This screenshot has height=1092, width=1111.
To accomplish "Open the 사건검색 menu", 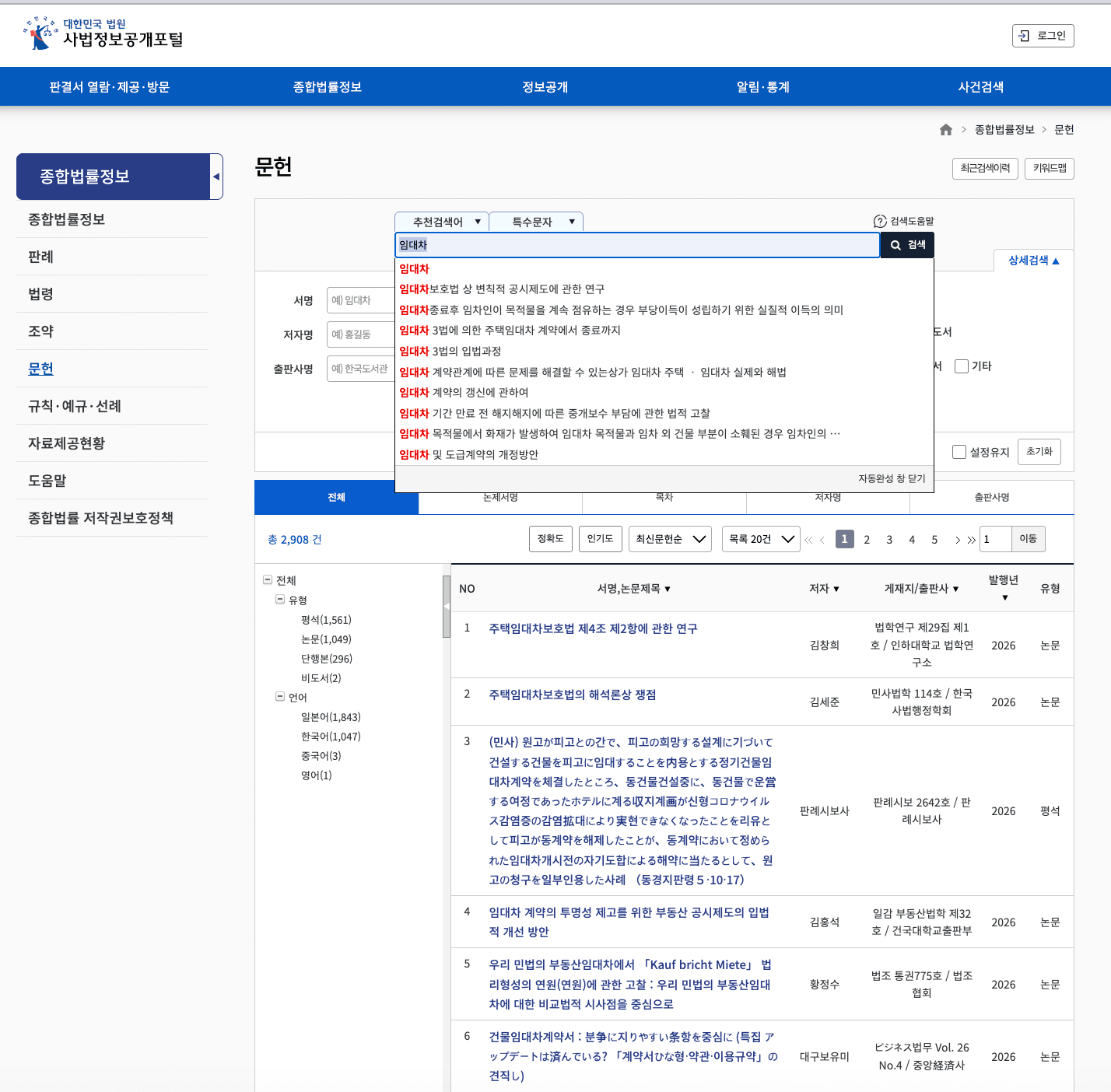I will point(980,87).
